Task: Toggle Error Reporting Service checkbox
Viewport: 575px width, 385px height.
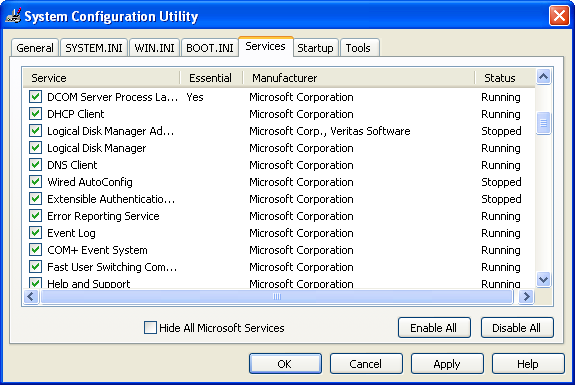Action: tap(35, 216)
